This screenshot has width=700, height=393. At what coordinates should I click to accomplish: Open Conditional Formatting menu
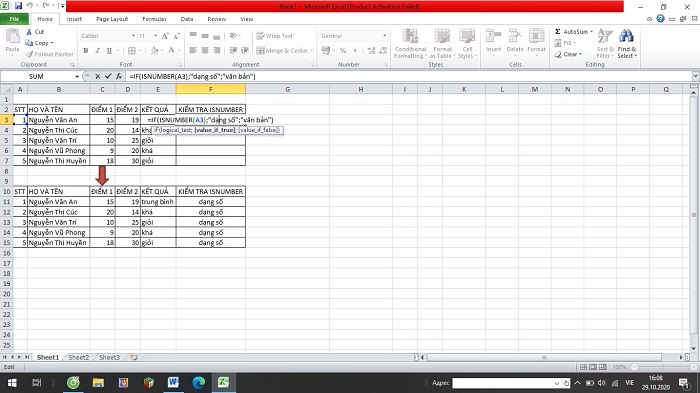[x=410, y=43]
